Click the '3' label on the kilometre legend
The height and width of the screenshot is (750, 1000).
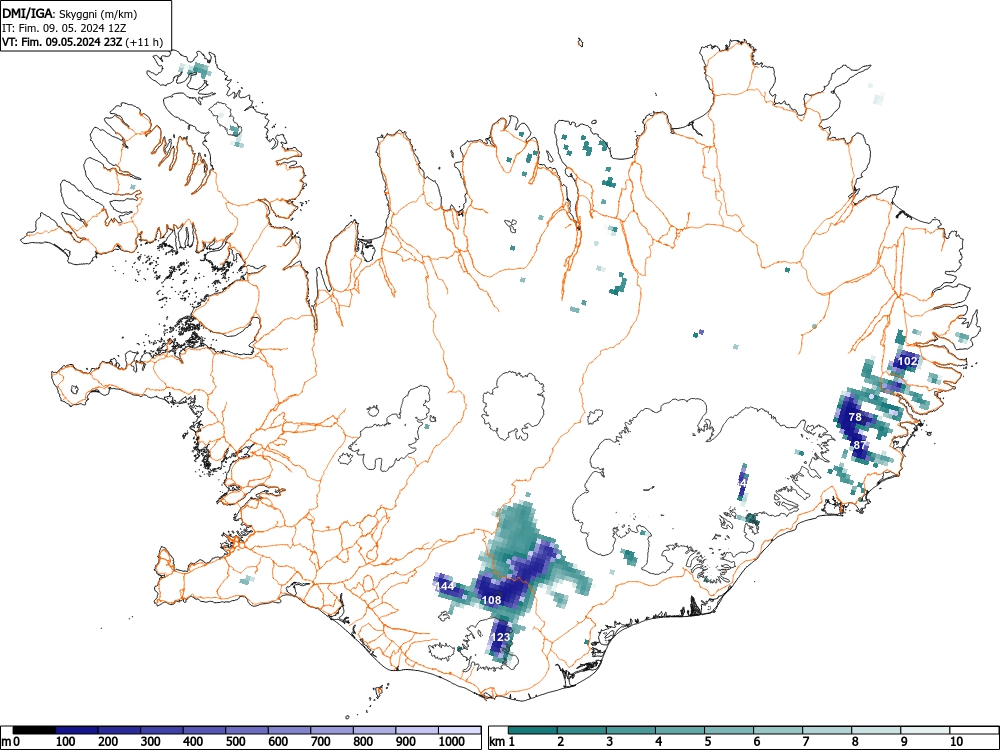(x=610, y=742)
